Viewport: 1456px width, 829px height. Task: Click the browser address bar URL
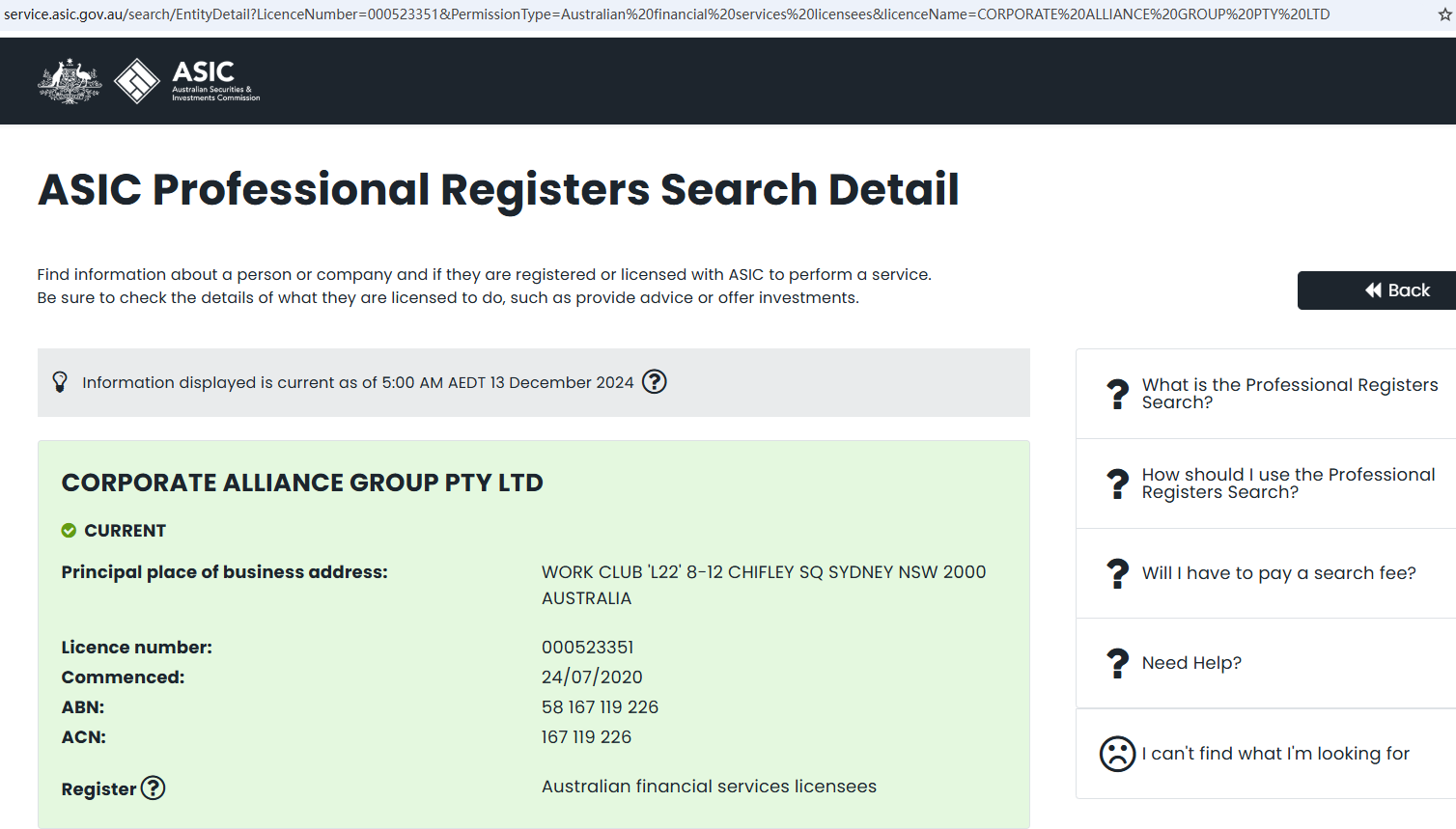click(x=666, y=14)
